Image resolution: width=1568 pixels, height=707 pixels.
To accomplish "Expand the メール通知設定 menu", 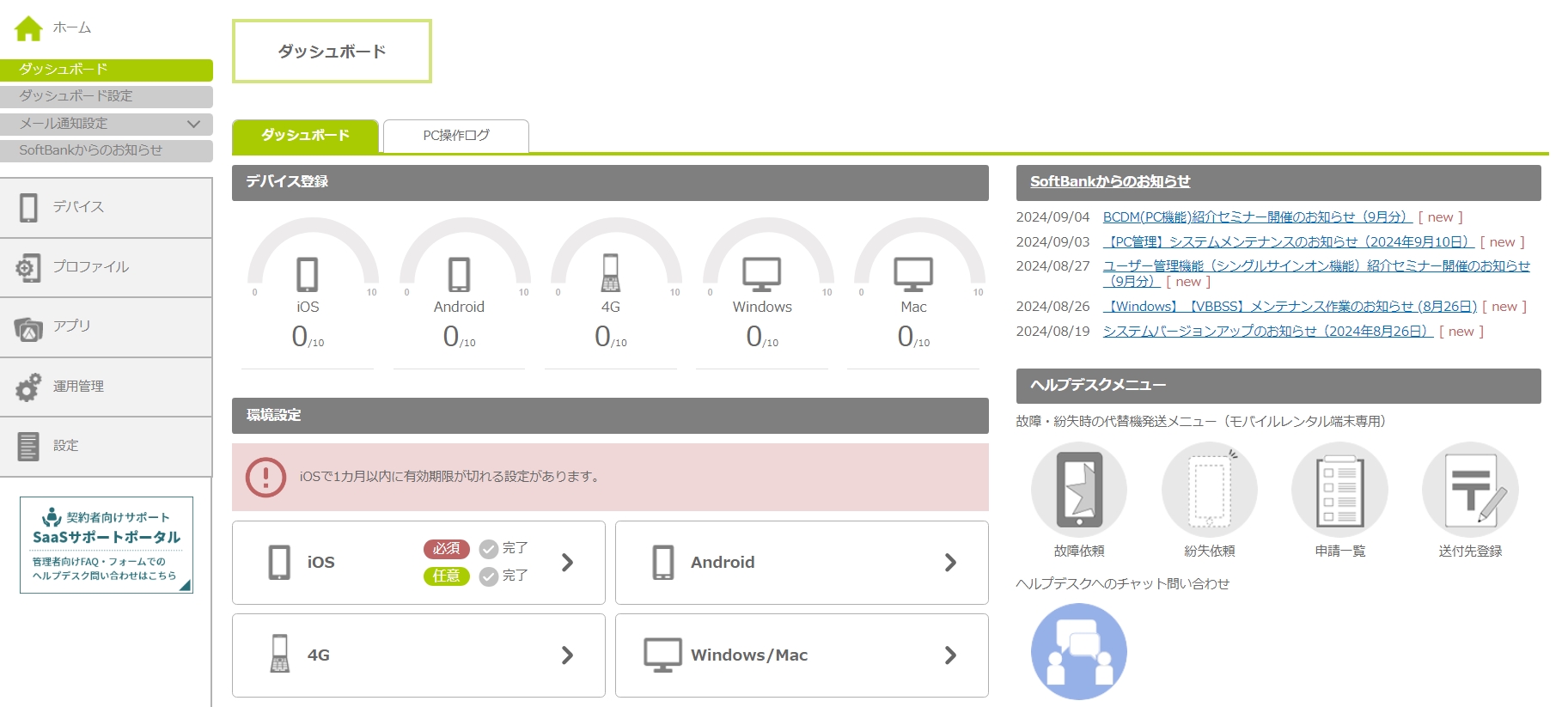I will coord(193,124).
